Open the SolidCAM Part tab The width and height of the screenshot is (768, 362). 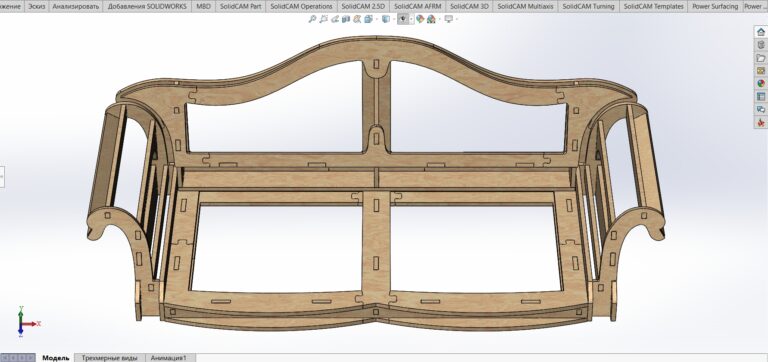(x=240, y=6)
